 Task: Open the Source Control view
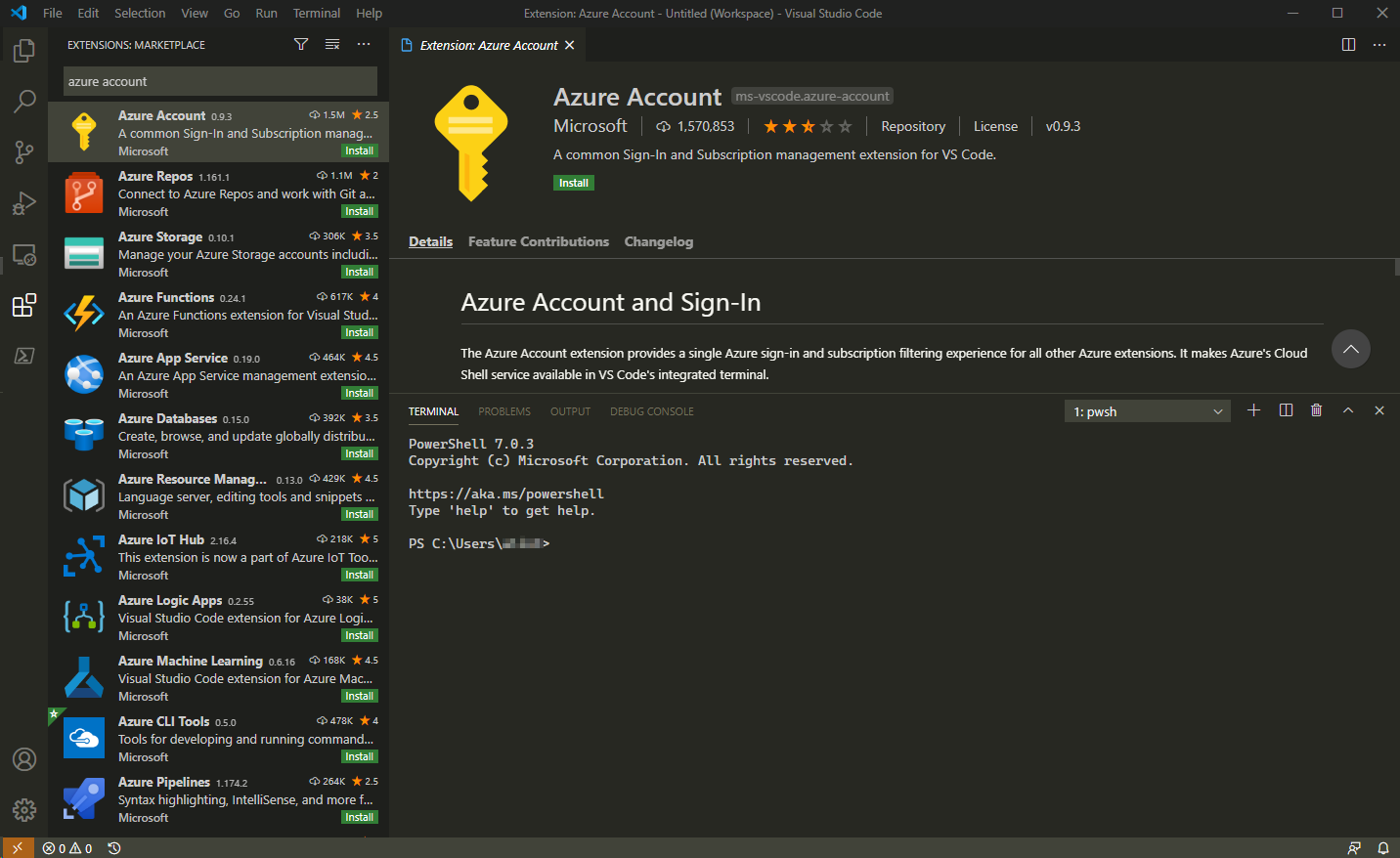24,151
